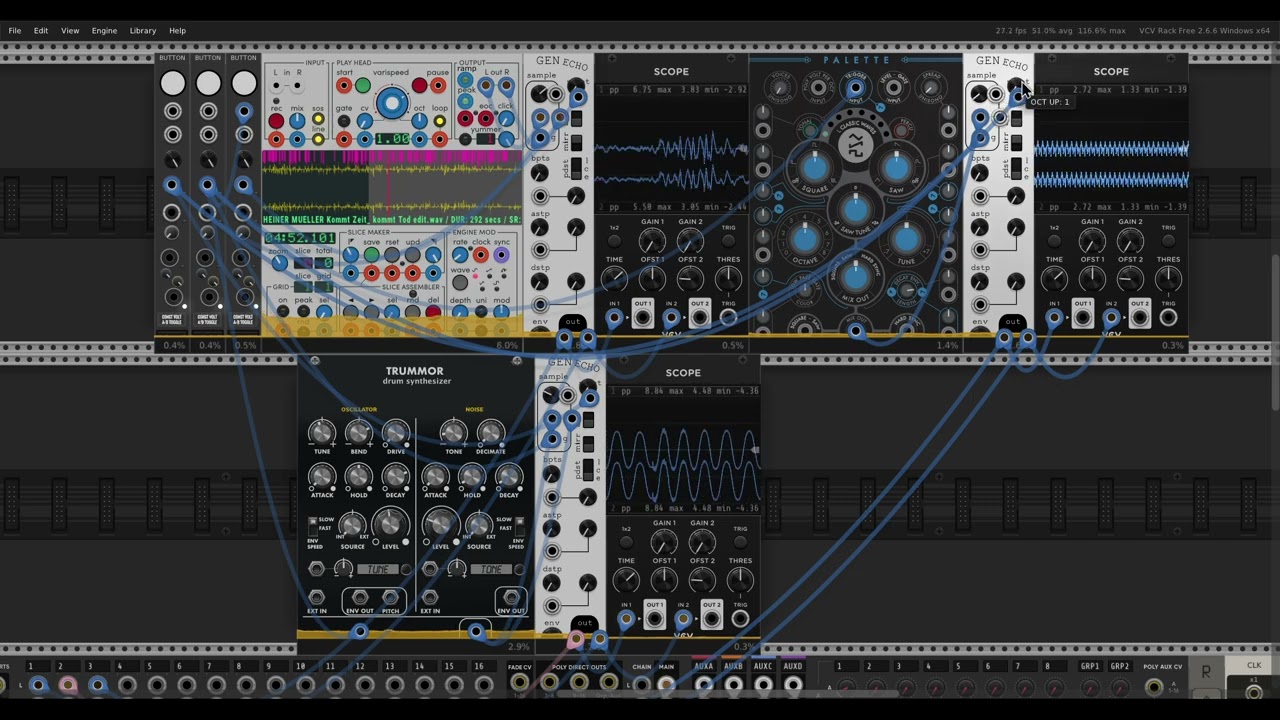Viewport: 1280px width, 720px height.
Task: Toggle the mirr switch on the Gen Echo beside Palette
Action: [x=1016, y=143]
